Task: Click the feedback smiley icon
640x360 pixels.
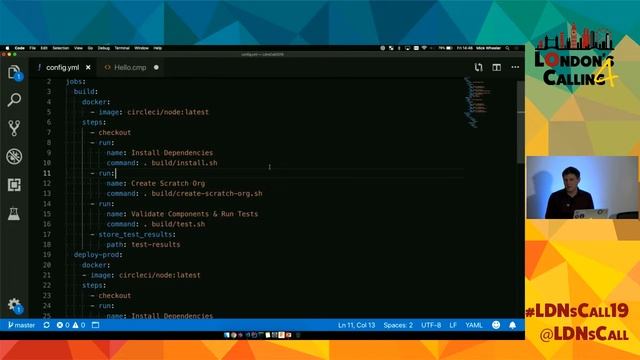Action: pyautogui.click(x=496, y=325)
